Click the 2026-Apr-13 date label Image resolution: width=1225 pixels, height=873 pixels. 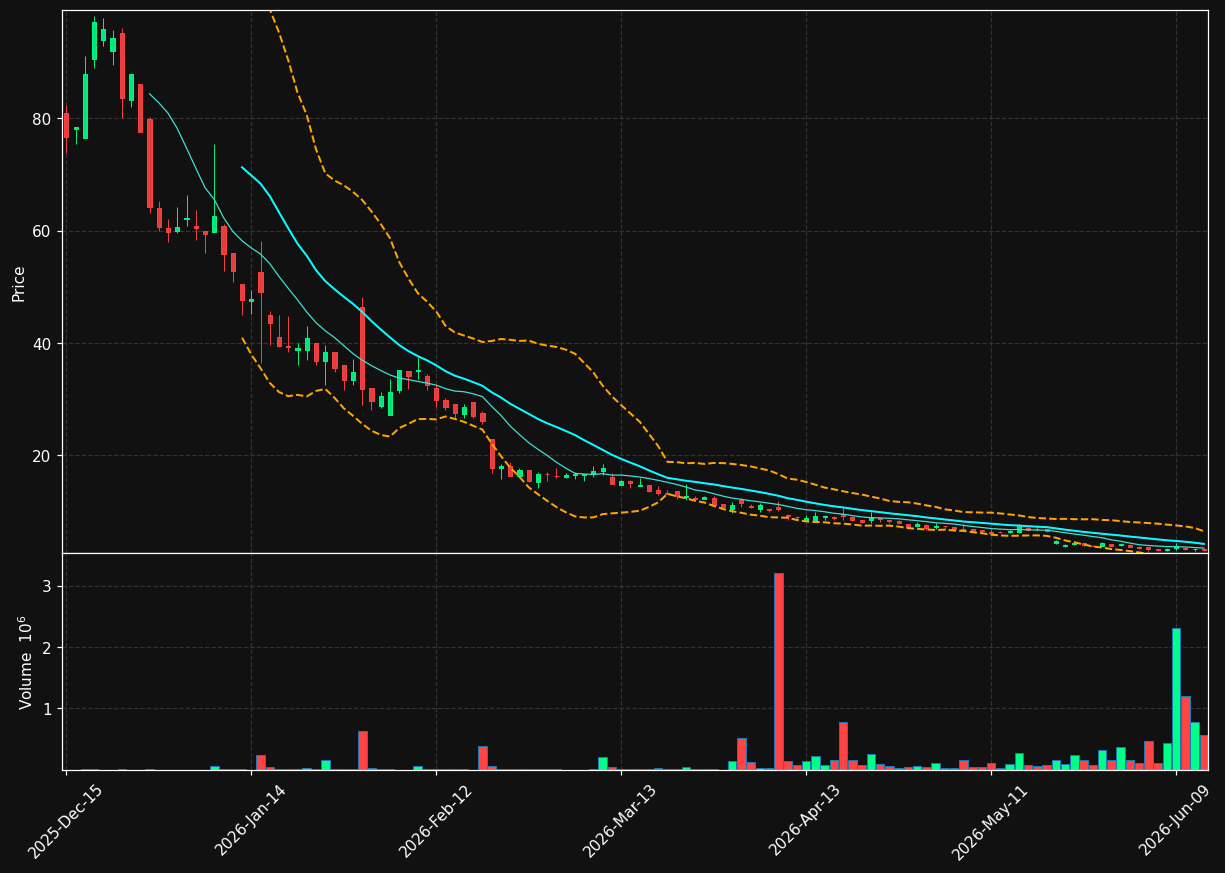pos(805,821)
